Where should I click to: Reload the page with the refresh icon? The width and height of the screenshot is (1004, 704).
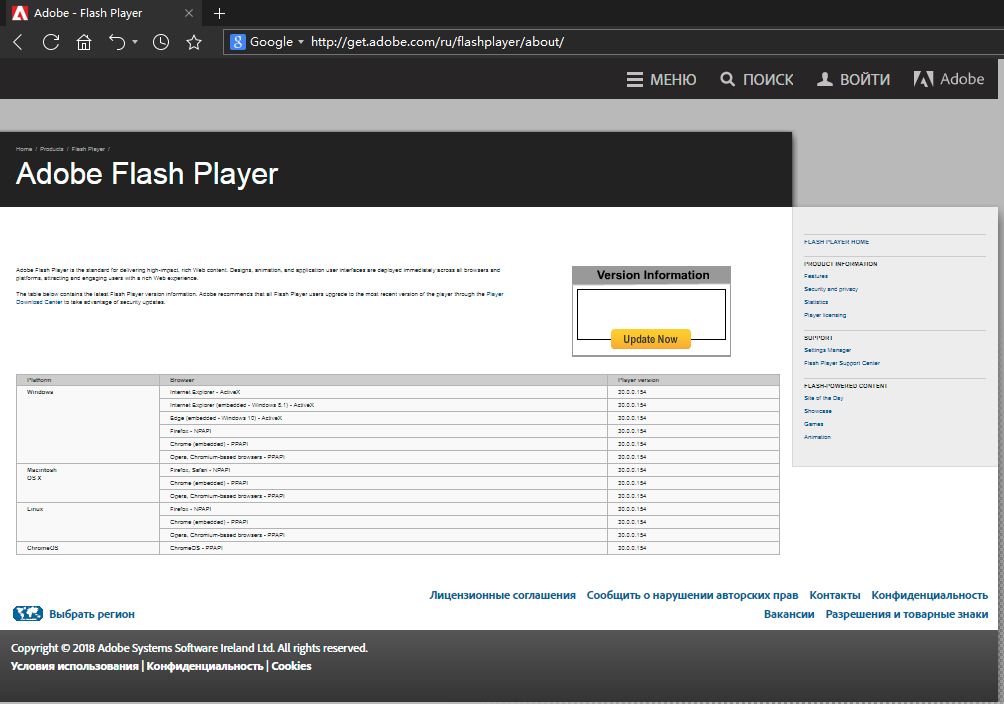51,42
